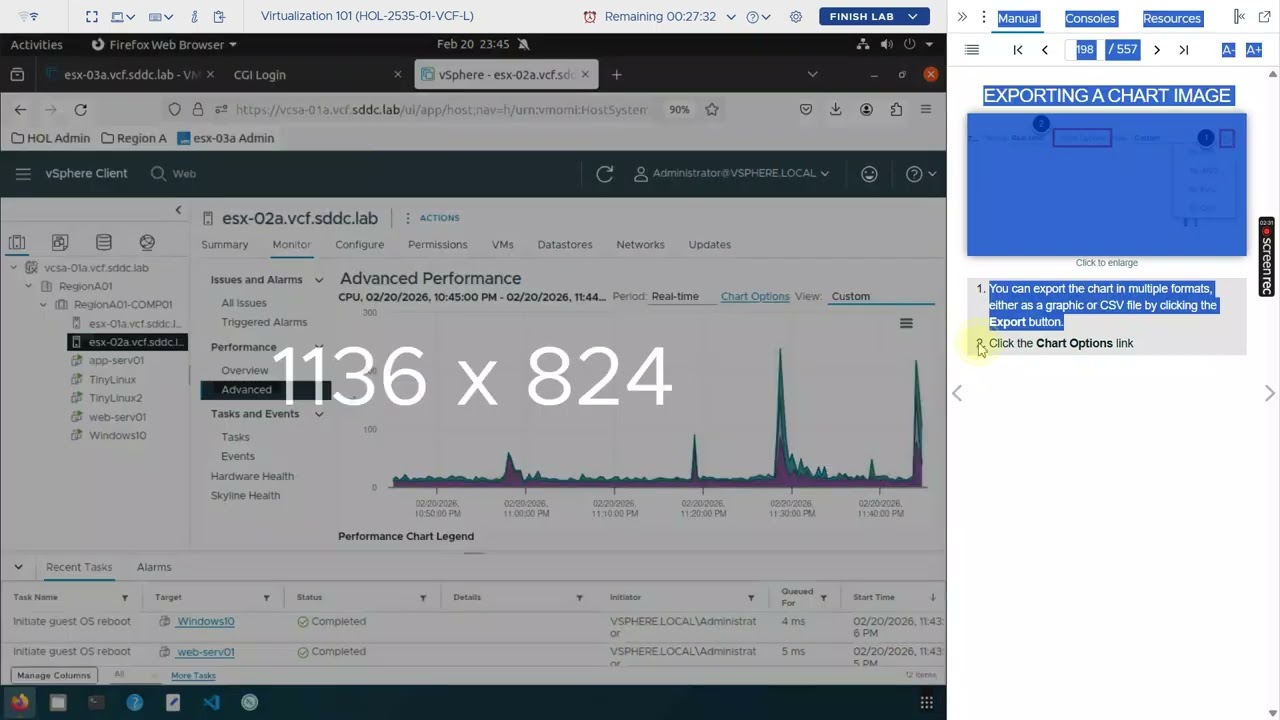Viewport: 1280px width, 720px height.
Task: Open the chart hamburger export menu
Action: 906,323
